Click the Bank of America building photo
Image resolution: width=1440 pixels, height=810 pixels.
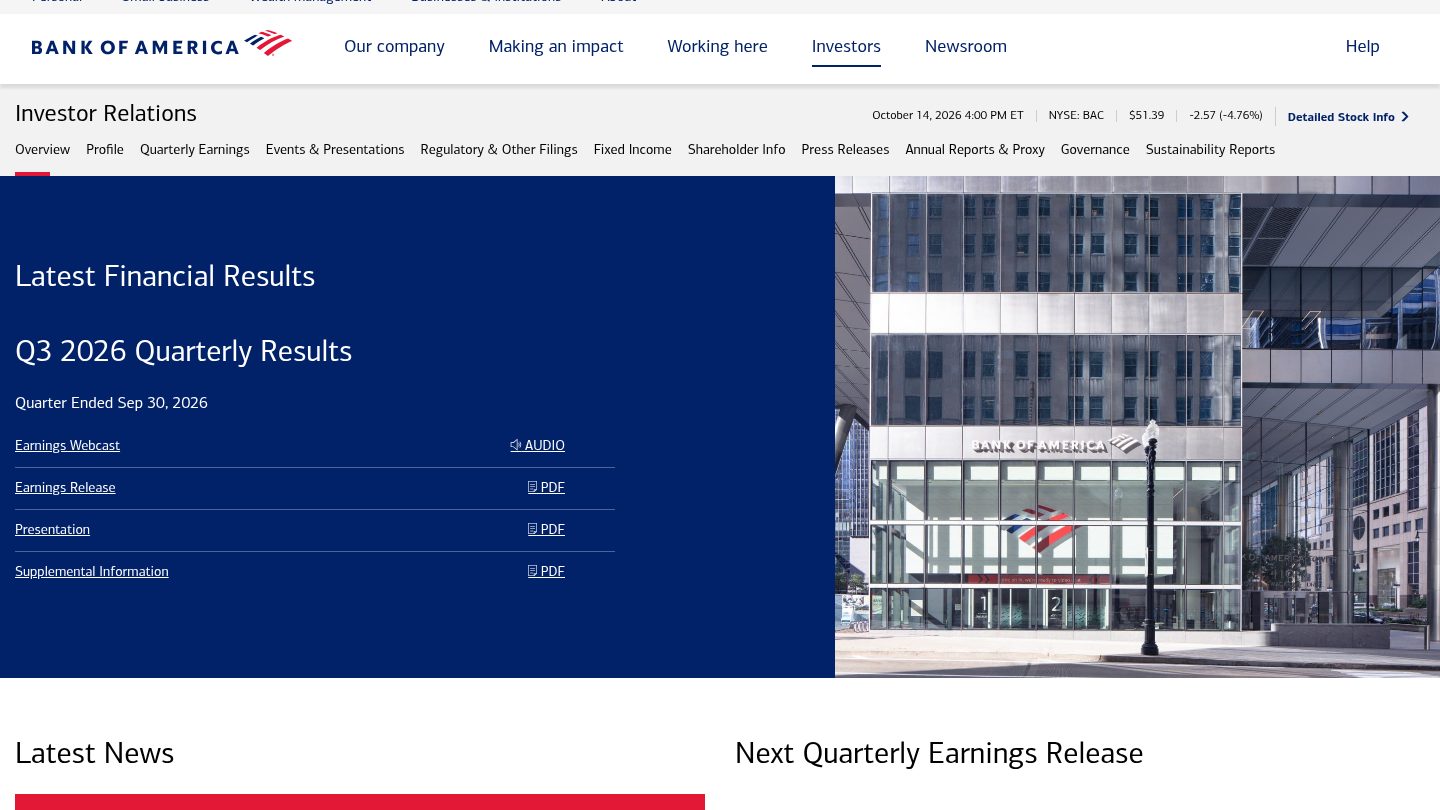click(1137, 427)
